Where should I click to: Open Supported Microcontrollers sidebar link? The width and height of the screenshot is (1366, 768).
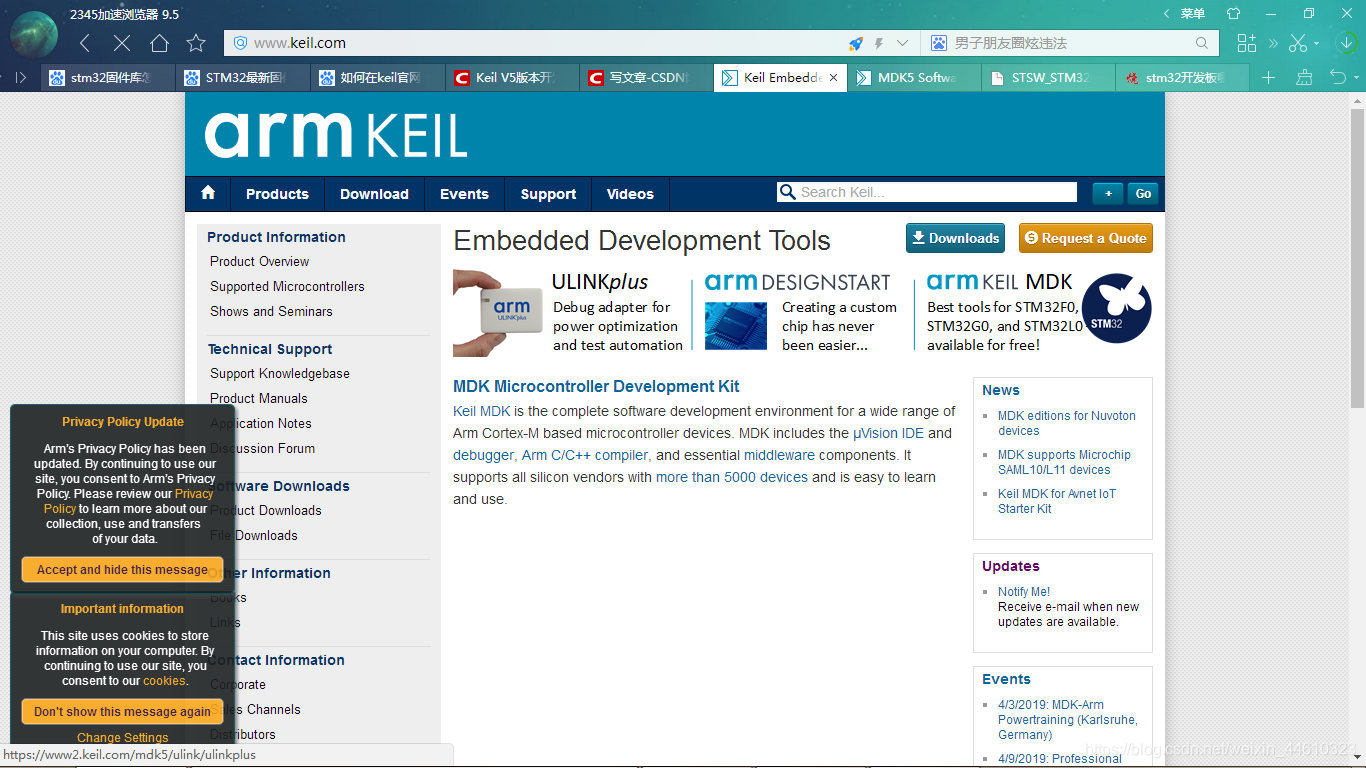(x=287, y=286)
